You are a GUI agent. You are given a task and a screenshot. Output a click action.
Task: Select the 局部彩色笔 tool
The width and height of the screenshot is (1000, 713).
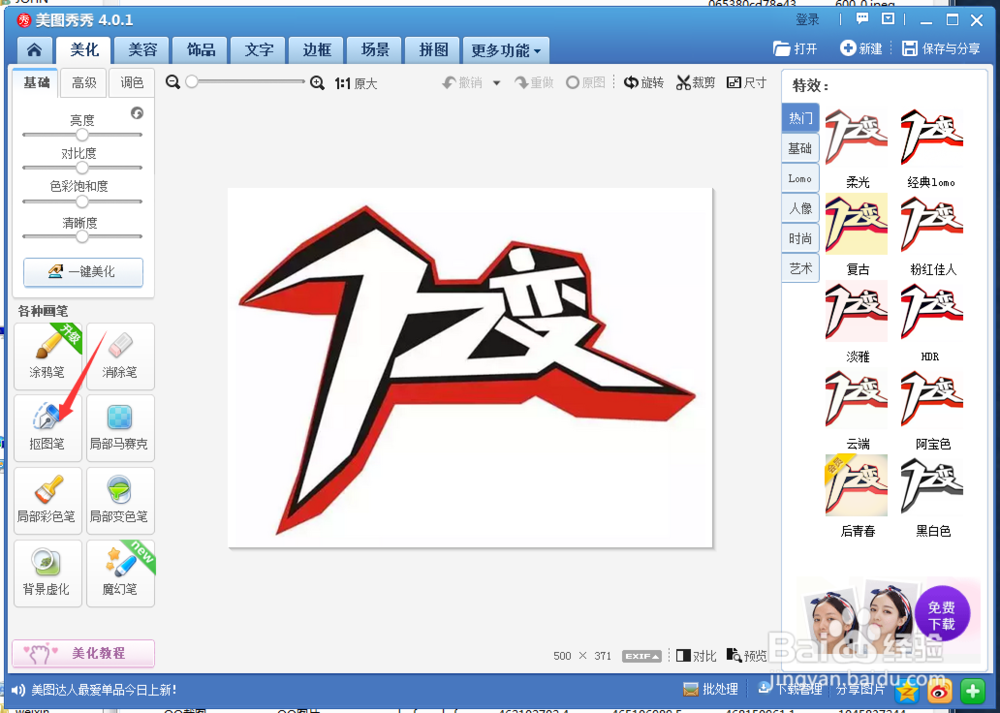[x=48, y=500]
